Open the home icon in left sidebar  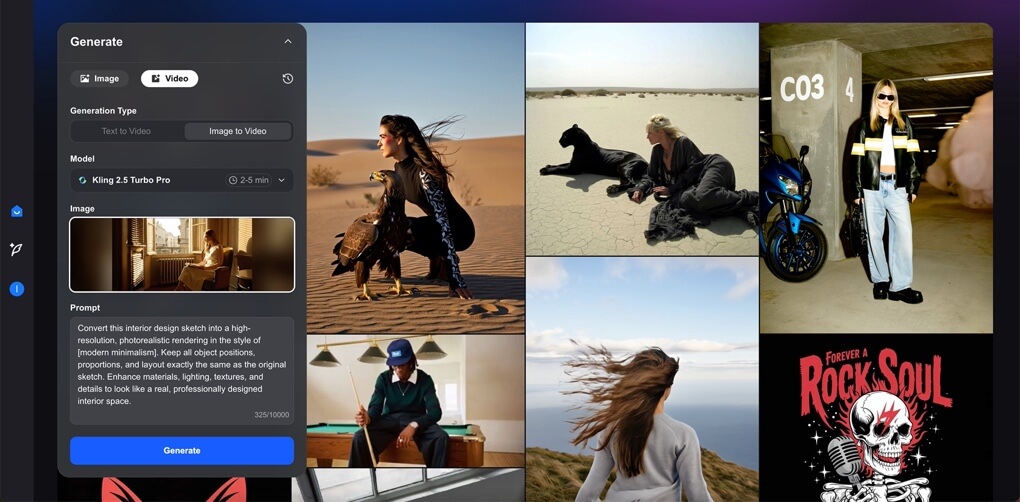pos(17,211)
